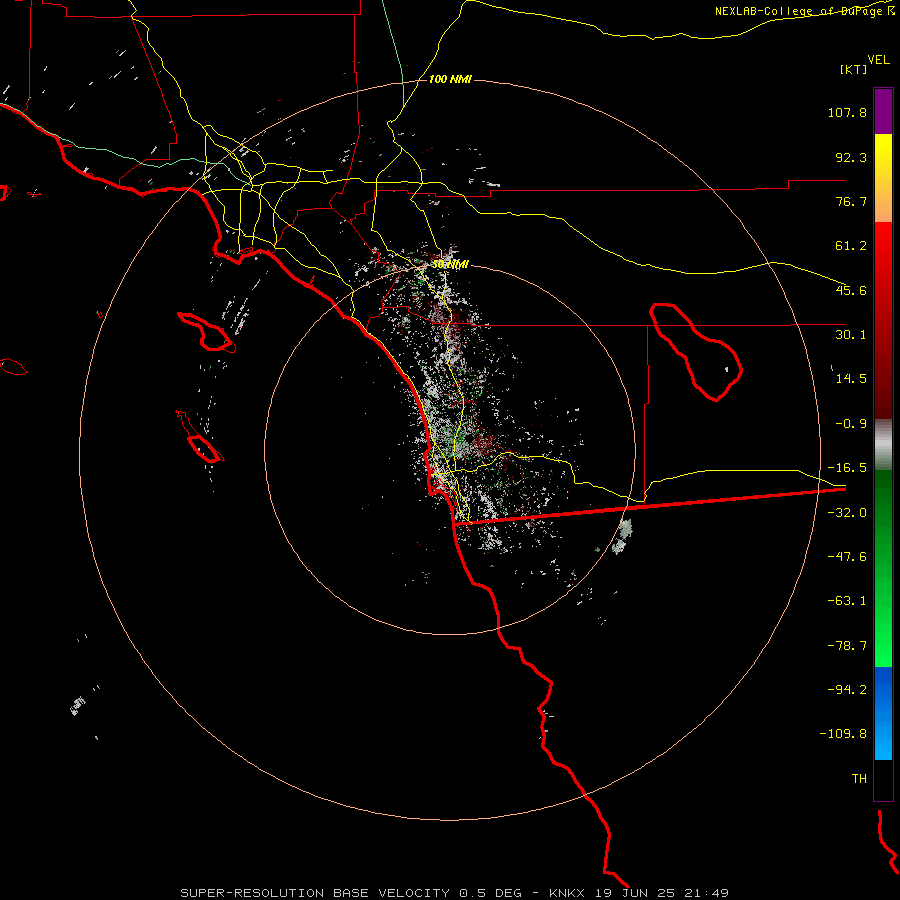
Task: Select the -63.1 velocity scale label
Action: tap(847, 601)
